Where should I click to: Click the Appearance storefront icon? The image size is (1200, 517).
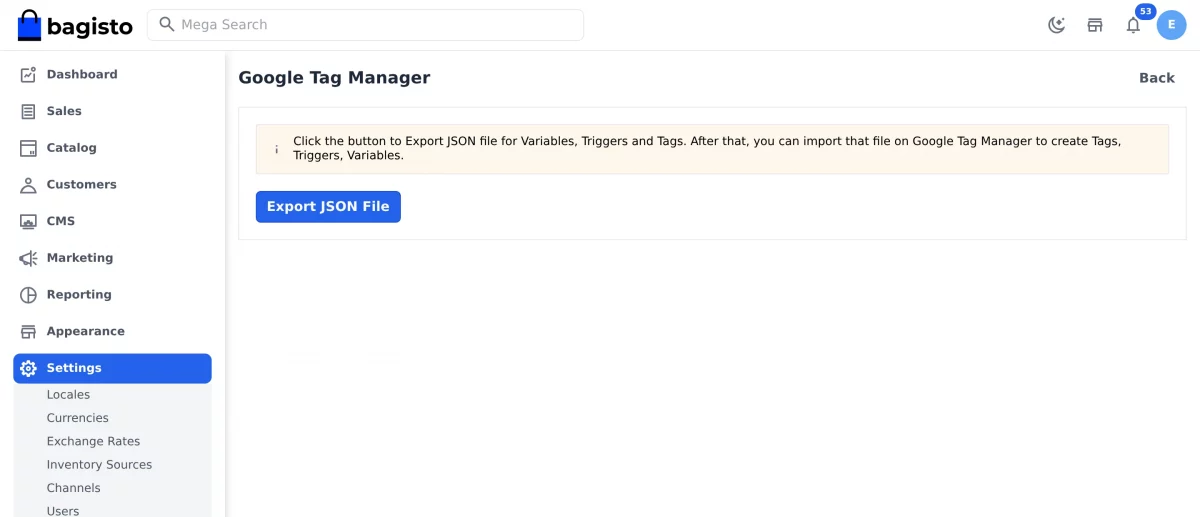[x=28, y=331]
